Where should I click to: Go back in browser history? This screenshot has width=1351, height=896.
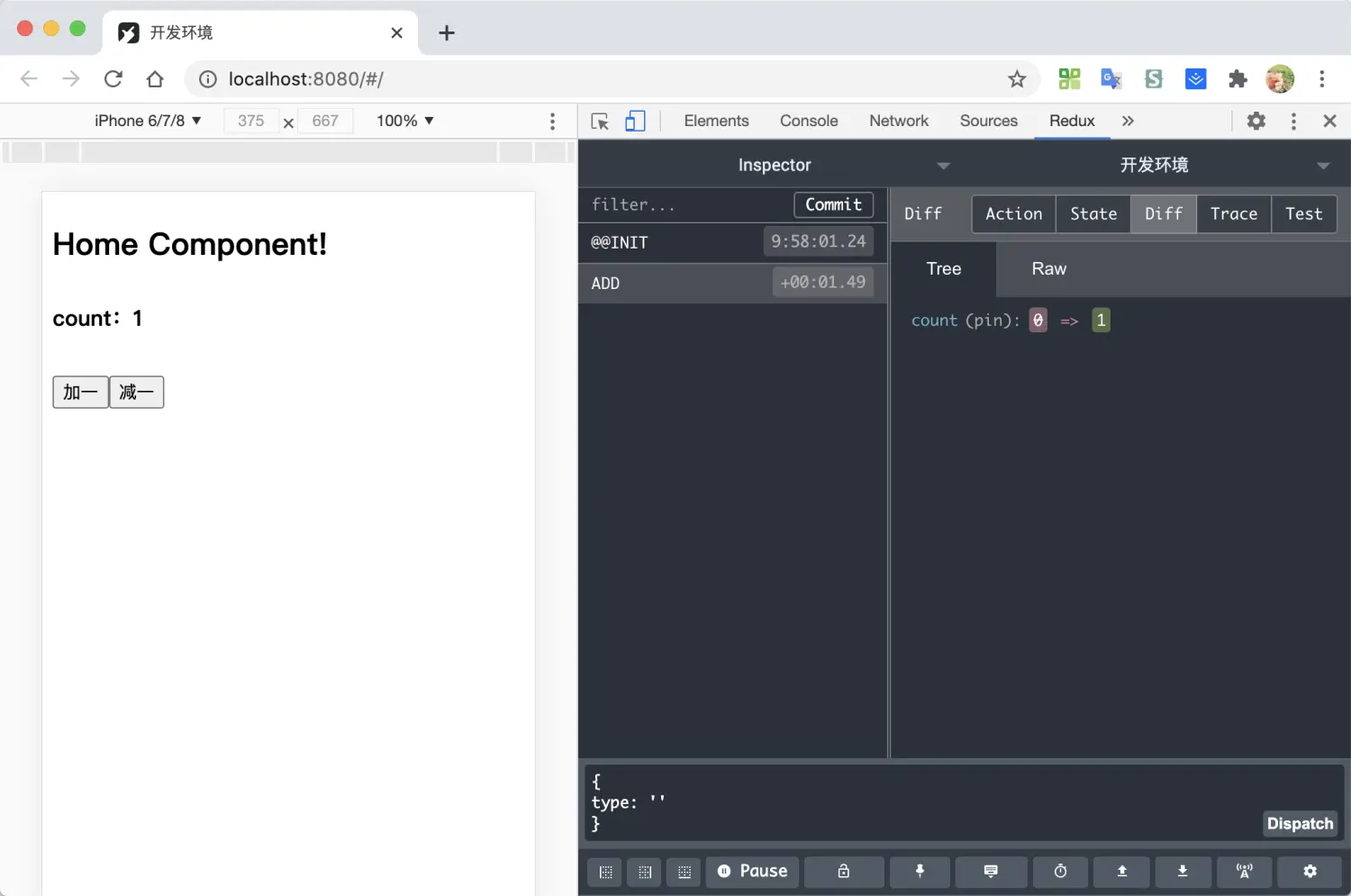[29, 79]
